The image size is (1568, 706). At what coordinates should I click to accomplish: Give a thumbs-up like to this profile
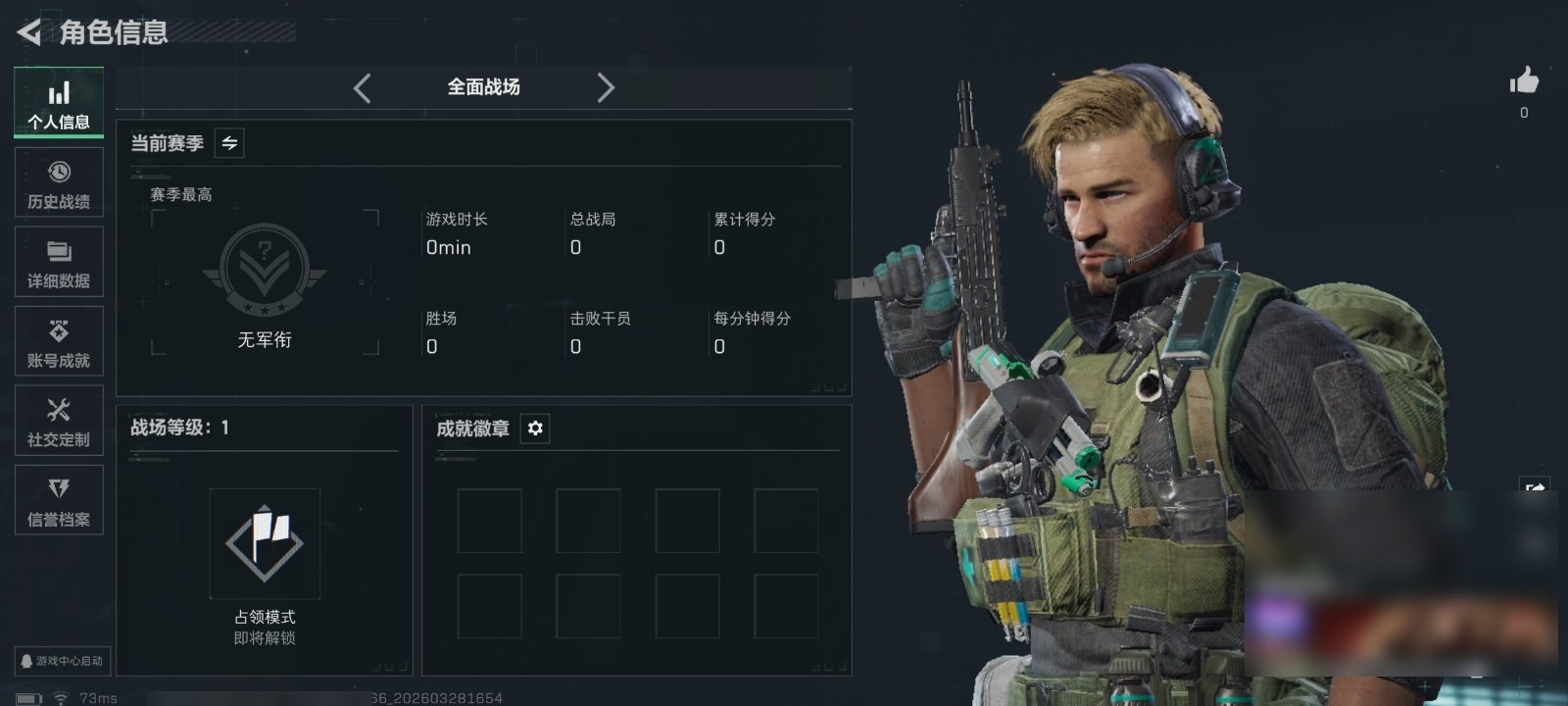click(x=1524, y=81)
